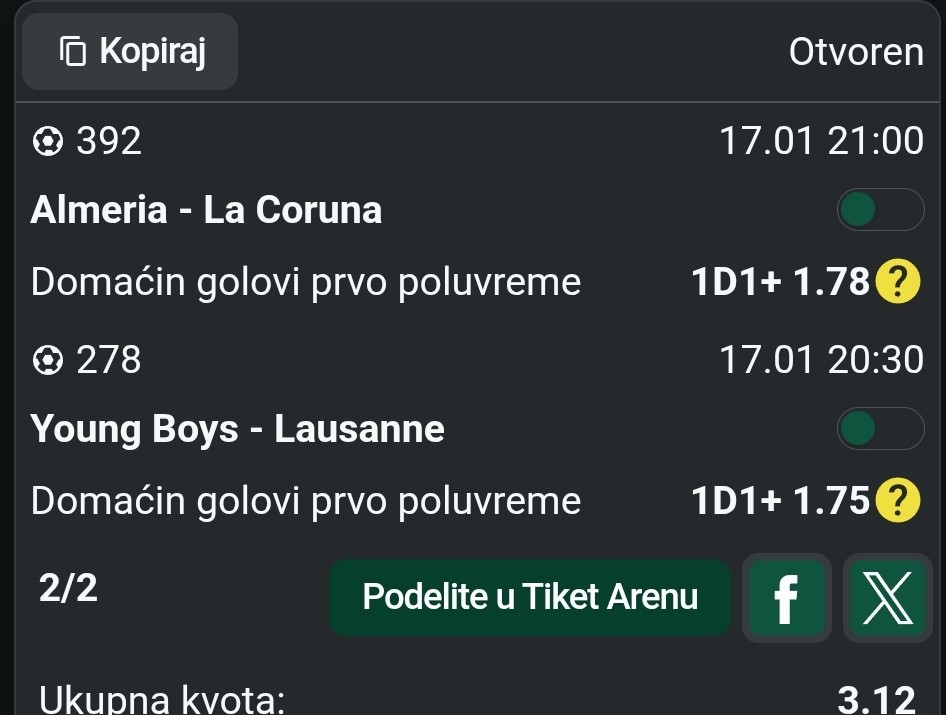Image resolution: width=946 pixels, height=715 pixels.
Task: Click the soccer ball icon beside 392
Action: (x=47, y=142)
